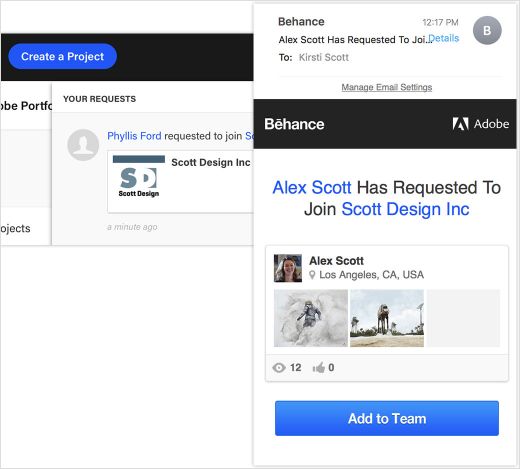The image size is (520, 469).
Task: Open Alex Scott link in email headline
Action: click(312, 187)
